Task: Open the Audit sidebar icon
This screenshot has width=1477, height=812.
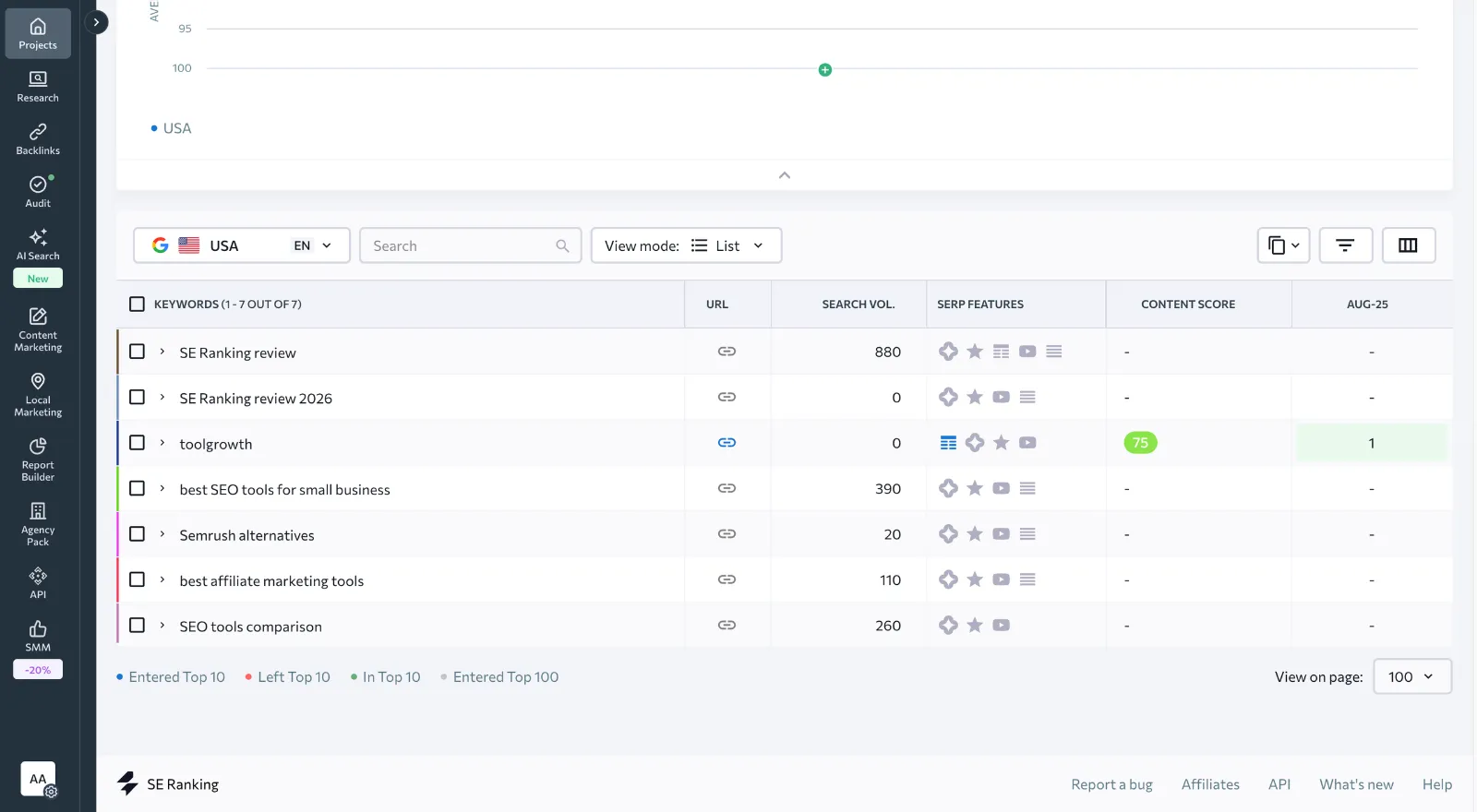Action: (x=38, y=192)
